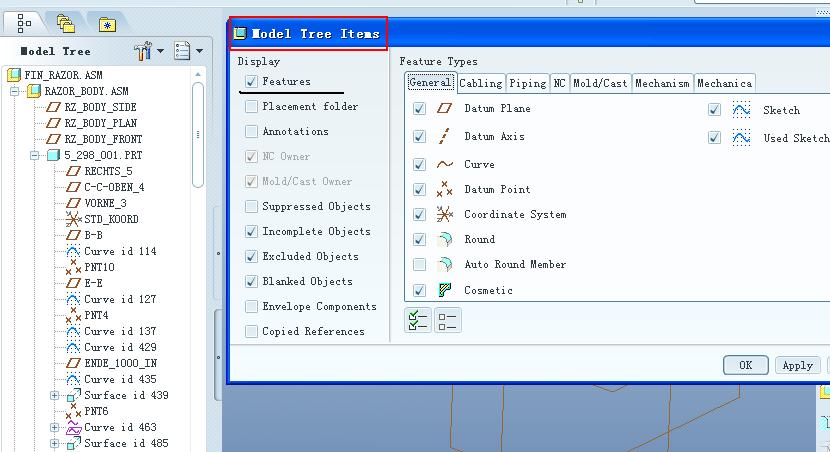The image size is (830, 452).
Task: Toggle the Blanked Objects checkbox
Action: pos(251,281)
